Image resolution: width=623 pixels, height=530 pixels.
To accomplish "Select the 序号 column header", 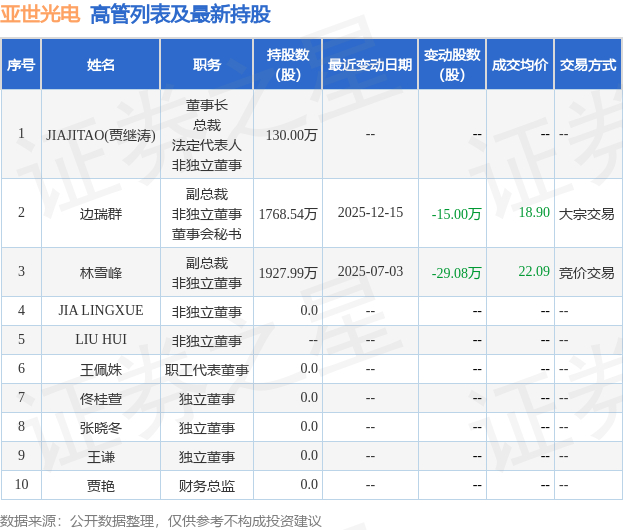I will [21, 64].
